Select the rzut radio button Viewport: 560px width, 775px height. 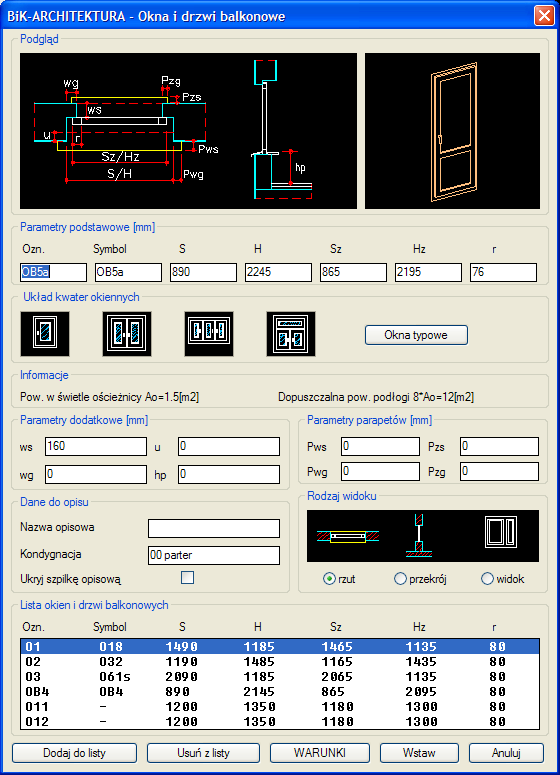tap(329, 579)
